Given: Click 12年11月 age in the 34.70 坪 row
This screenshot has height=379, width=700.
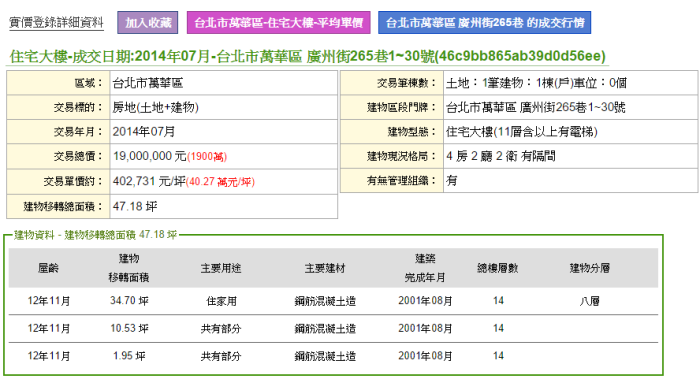Looking at the screenshot, I should 49,301.
